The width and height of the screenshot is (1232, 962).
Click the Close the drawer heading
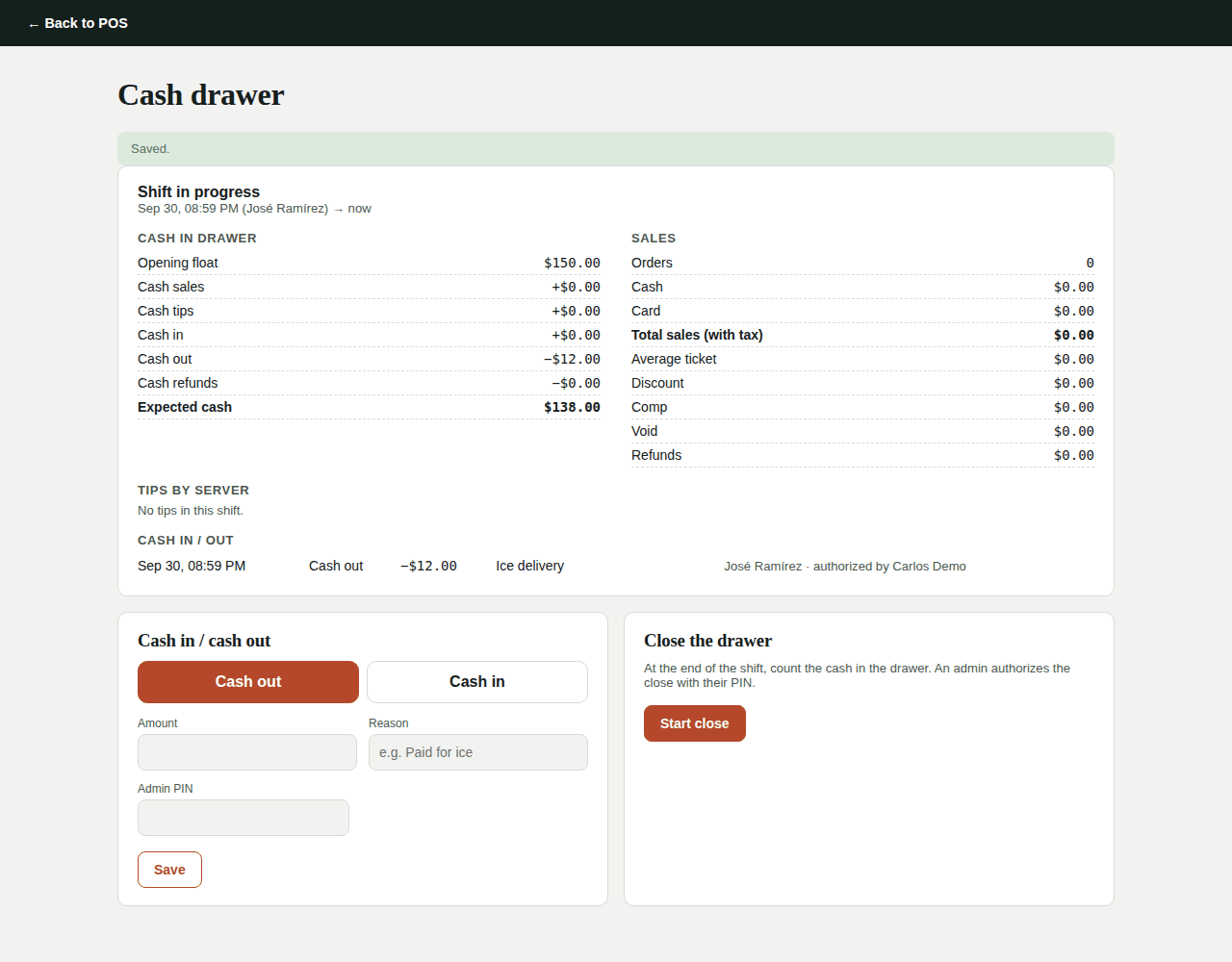pyautogui.click(x=708, y=641)
